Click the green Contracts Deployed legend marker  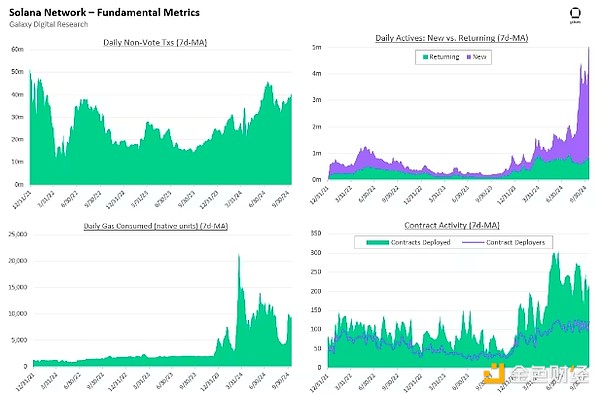(x=378, y=242)
